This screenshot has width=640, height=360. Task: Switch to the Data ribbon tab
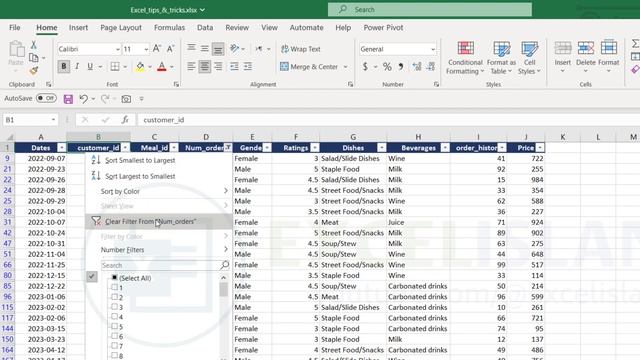click(205, 28)
